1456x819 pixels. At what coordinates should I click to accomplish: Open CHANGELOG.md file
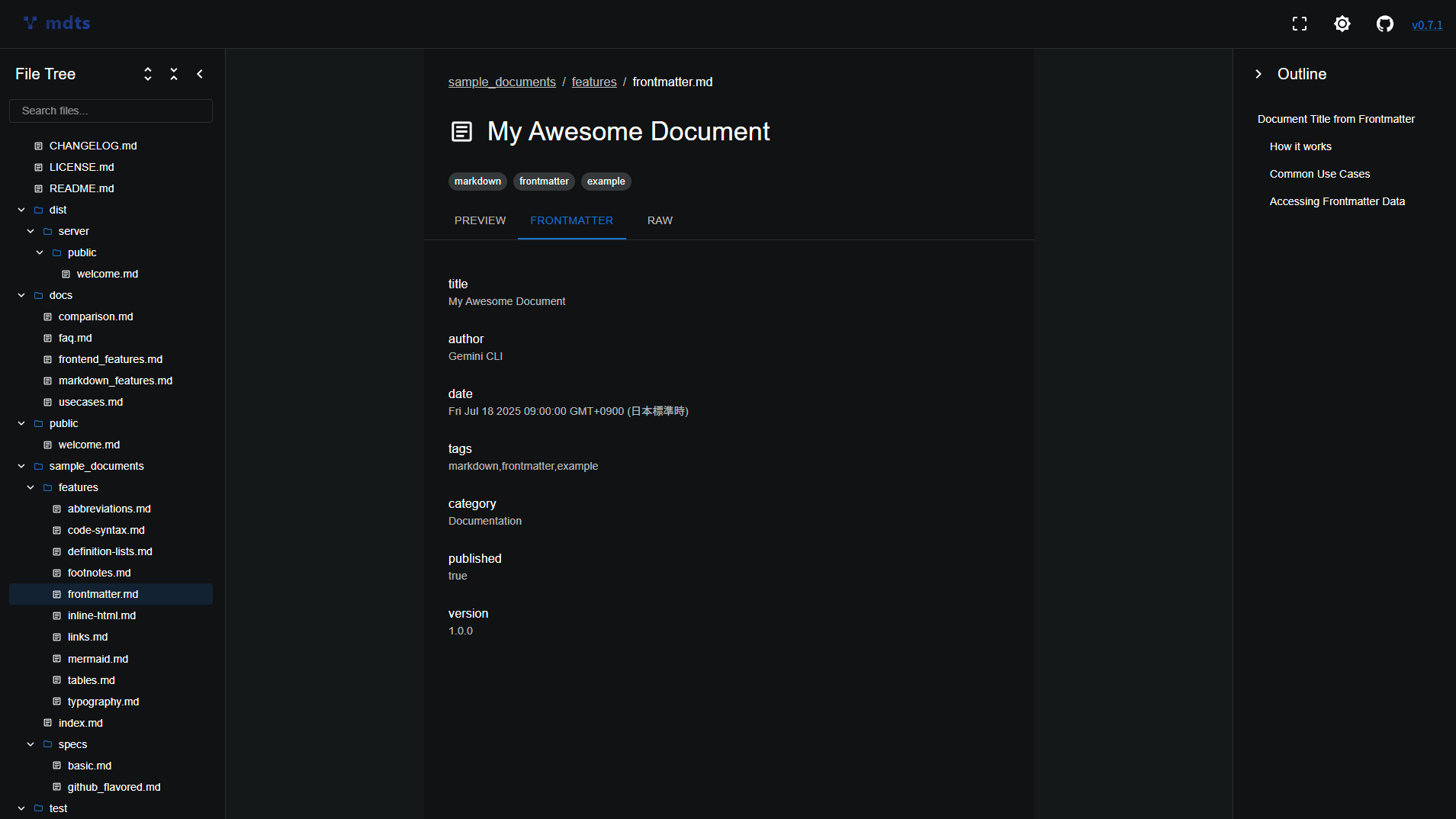[93, 146]
